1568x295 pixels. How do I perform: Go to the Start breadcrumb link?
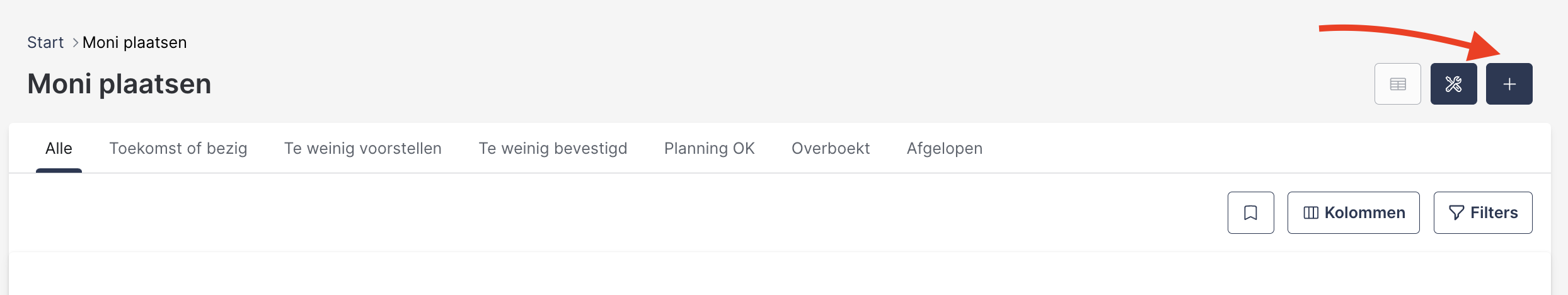click(45, 42)
